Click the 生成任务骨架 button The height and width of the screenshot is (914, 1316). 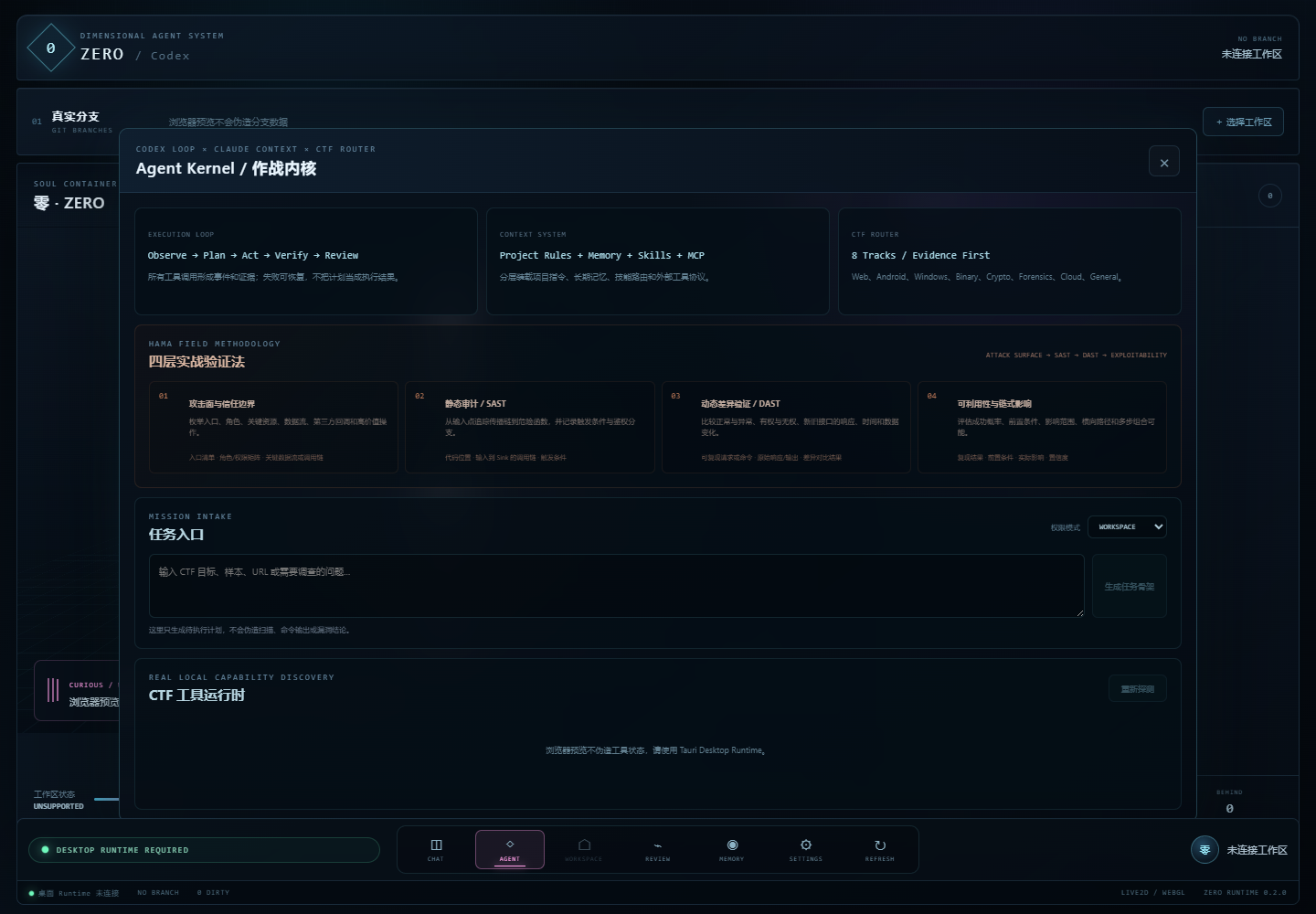(x=1130, y=586)
